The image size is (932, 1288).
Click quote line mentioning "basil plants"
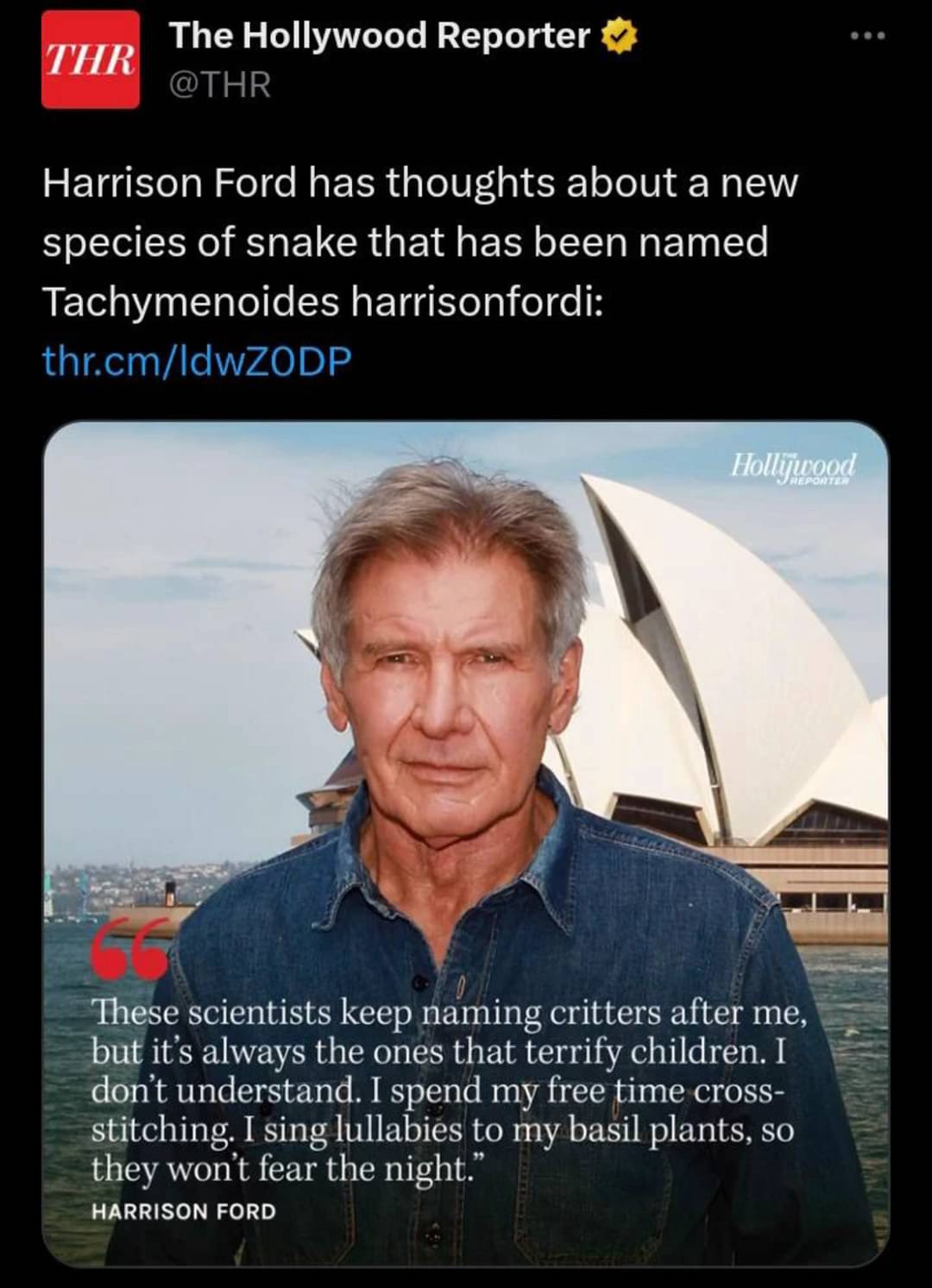(x=442, y=1129)
